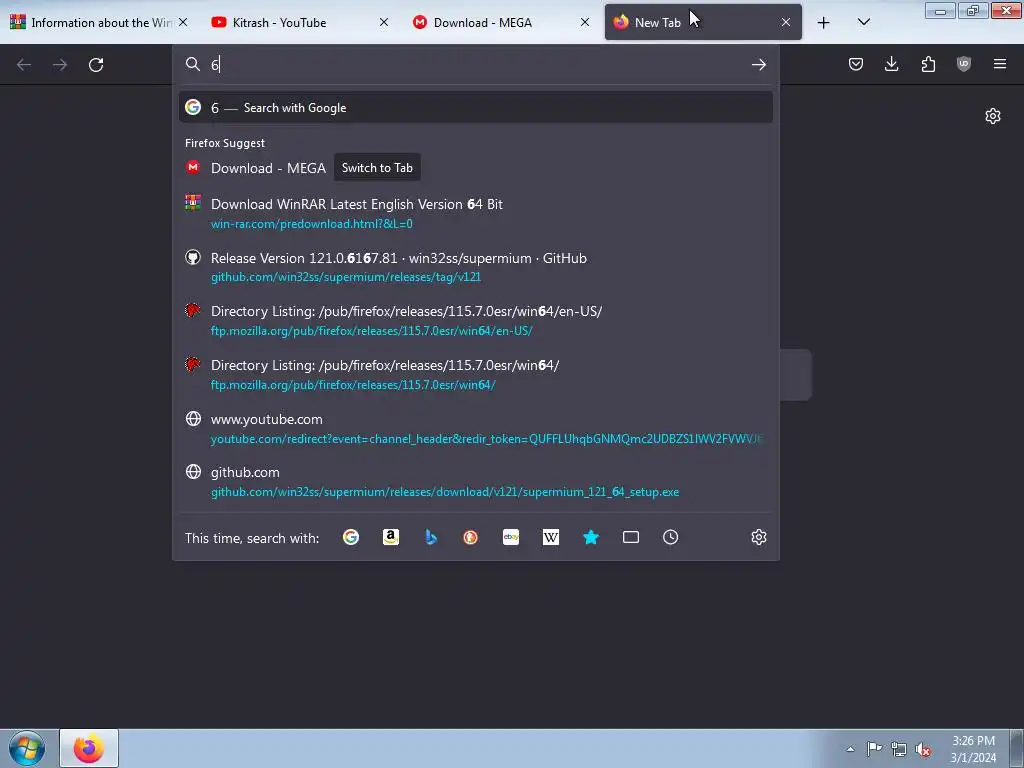
Task: Open Action Center flag tray icon
Action: coord(874,749)
